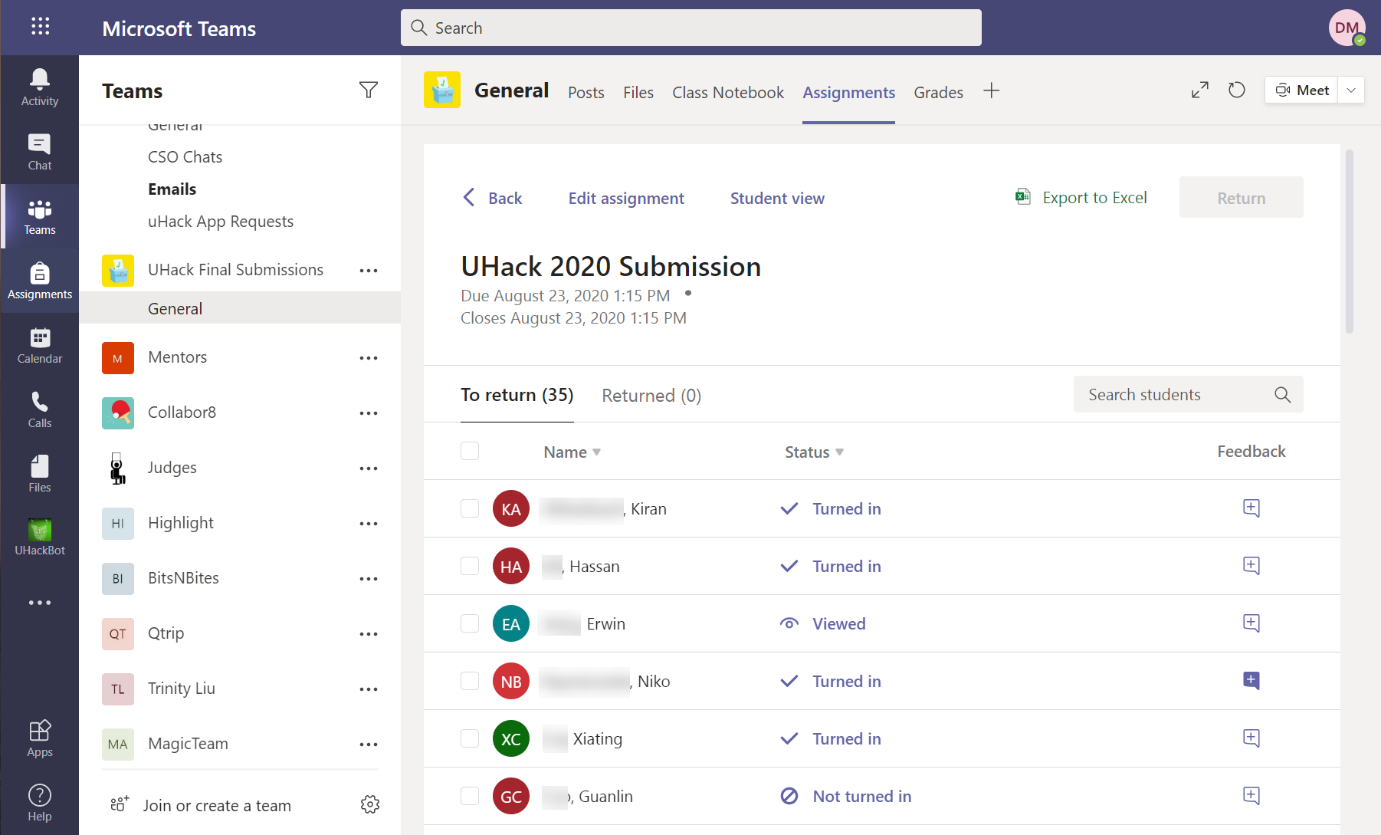Viewport: 1381px width, 835px height.
Task: Click the manage teams gear icon
Action: (370, 805)
